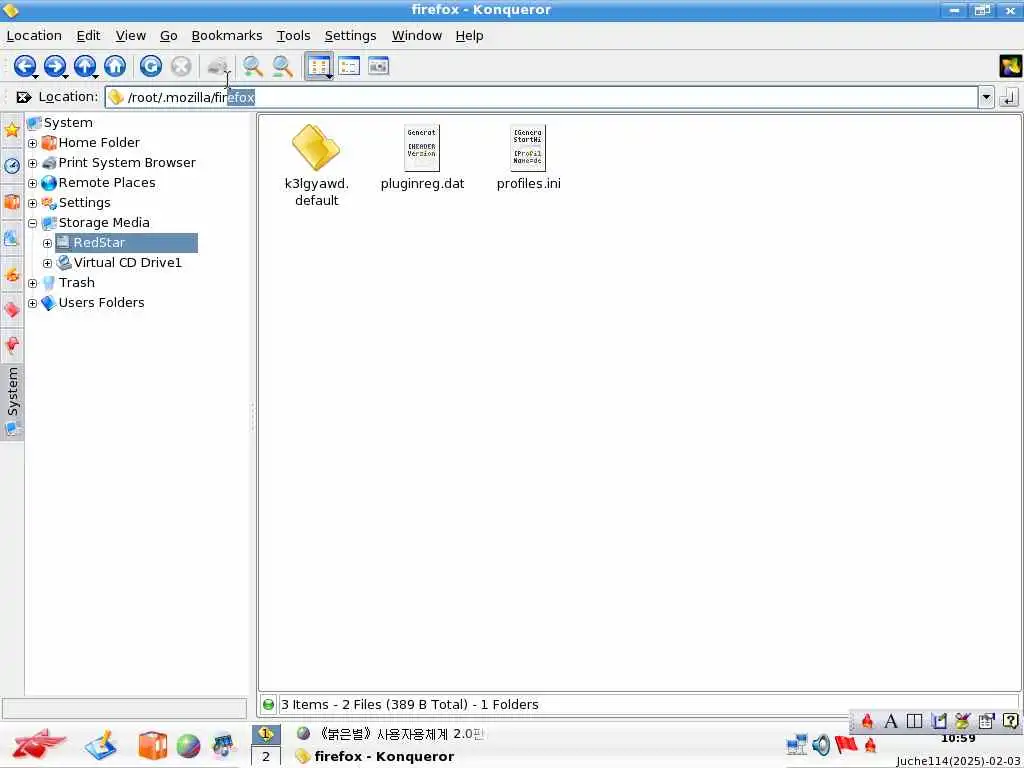The image size is (1024, 768).
Task: Open the Tools menu
Action: point(293,36)
